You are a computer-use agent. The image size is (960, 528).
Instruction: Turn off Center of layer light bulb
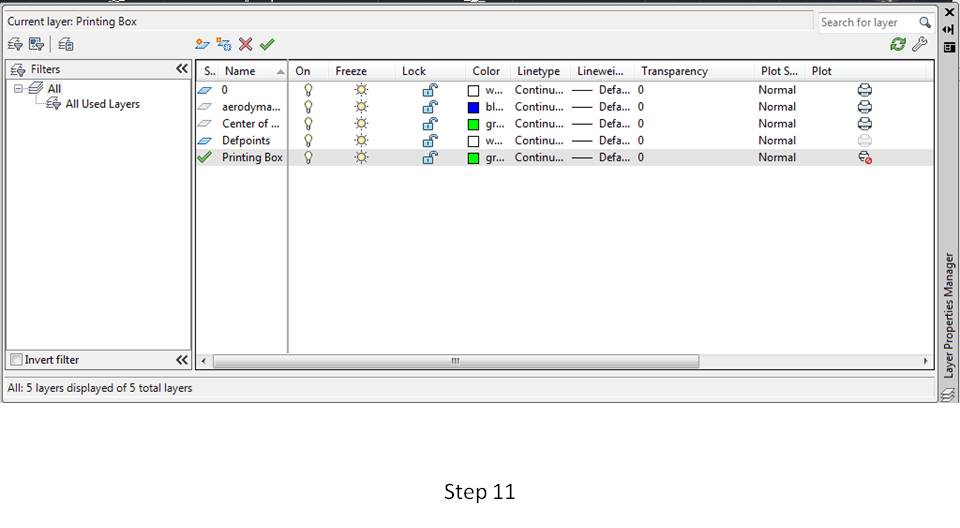click(x=309, y=124)
